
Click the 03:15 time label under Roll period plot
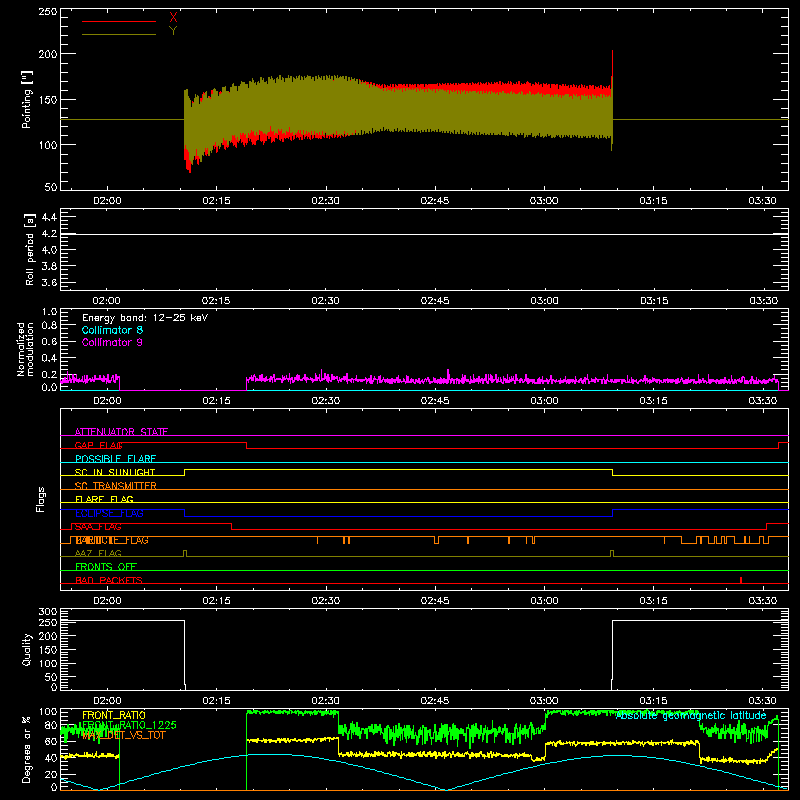pyautogui.click(x=654, y=301)
